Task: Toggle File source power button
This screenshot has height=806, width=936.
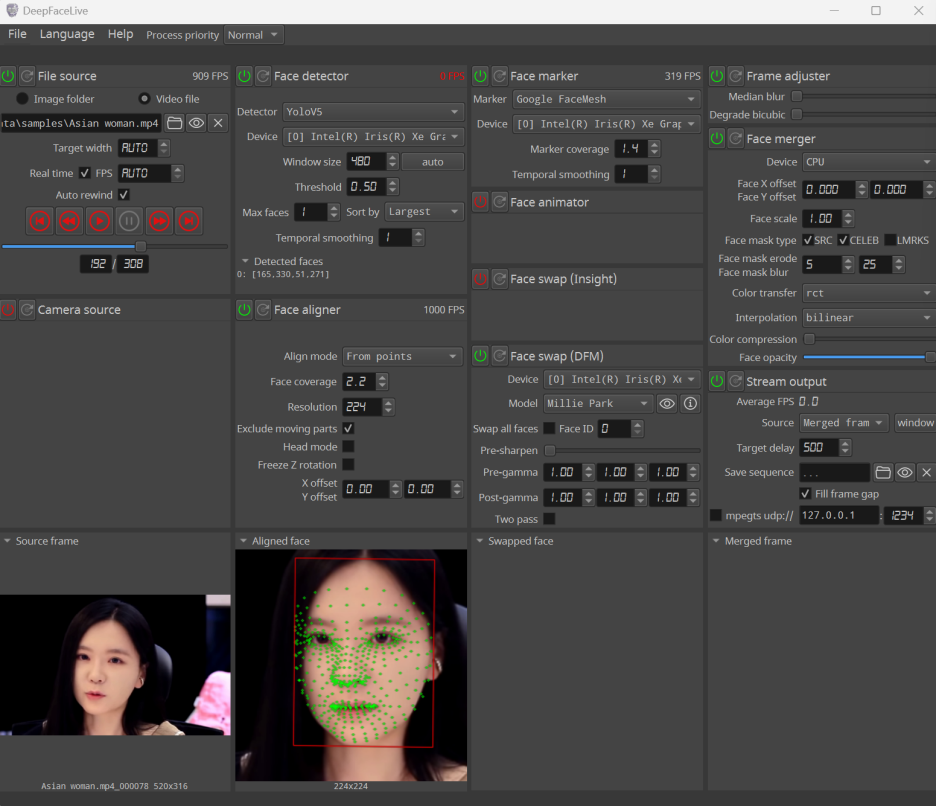Action: pos(8,76)
